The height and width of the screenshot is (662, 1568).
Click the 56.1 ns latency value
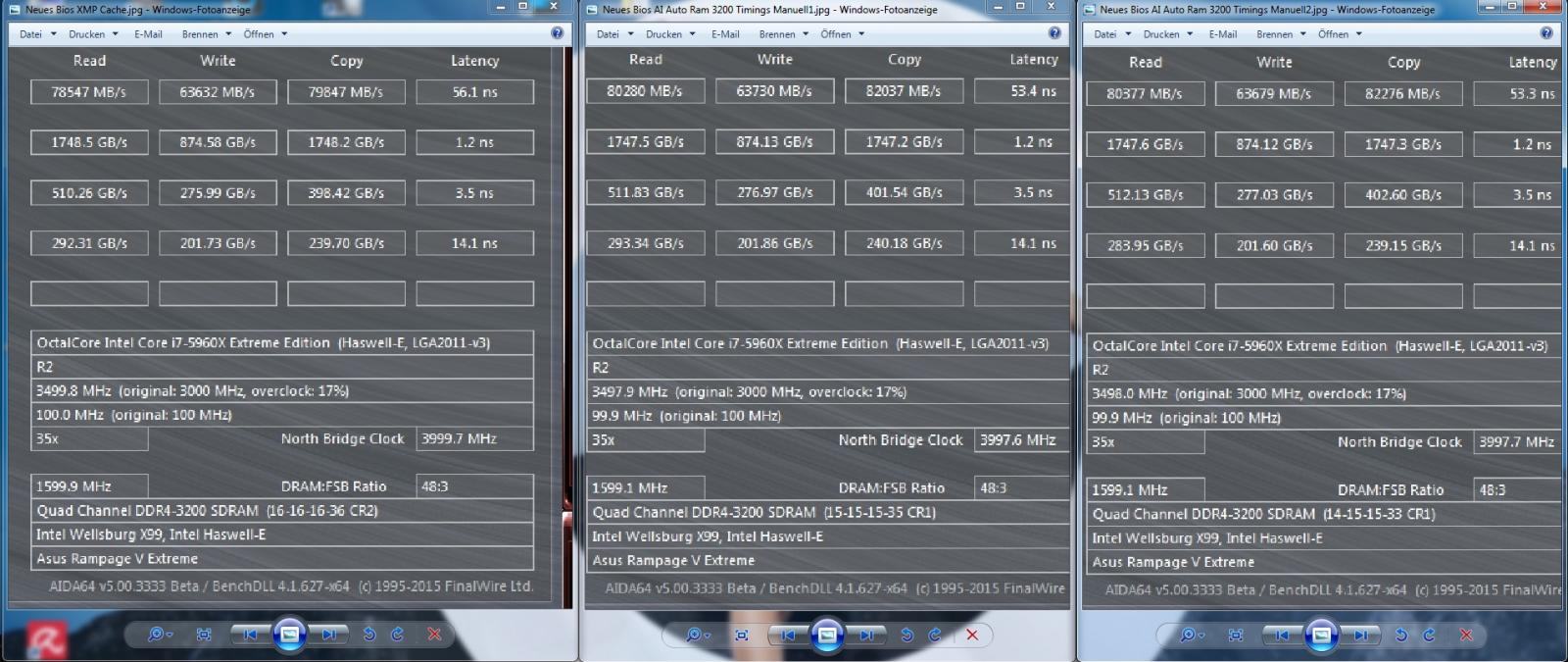[x=474, y=92]
